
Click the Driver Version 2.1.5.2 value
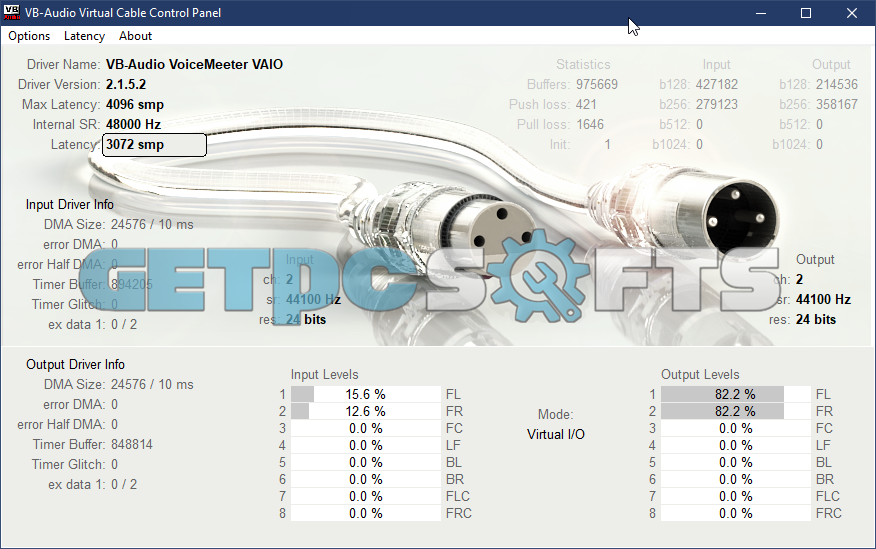coord(126,84)
